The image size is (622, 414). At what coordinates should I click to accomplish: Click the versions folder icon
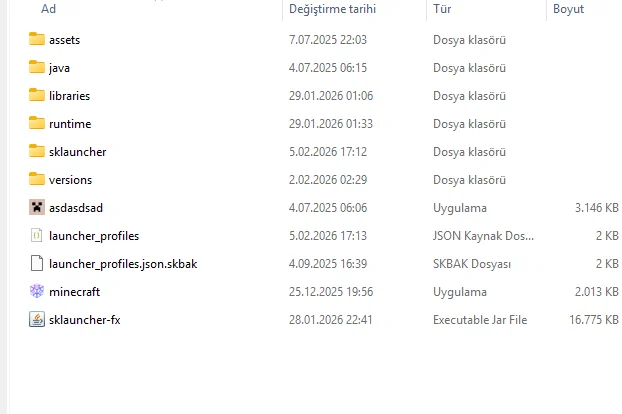point(37,179)
